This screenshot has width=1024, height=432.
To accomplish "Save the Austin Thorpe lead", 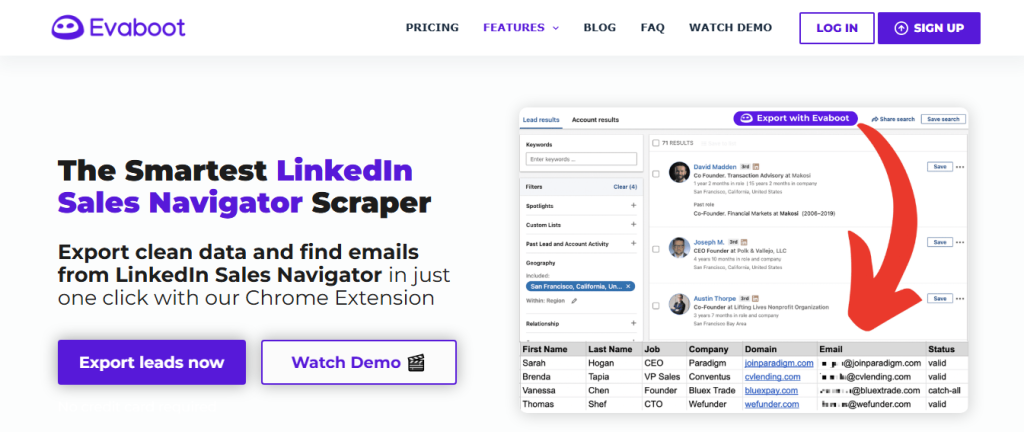I will 940,298.
